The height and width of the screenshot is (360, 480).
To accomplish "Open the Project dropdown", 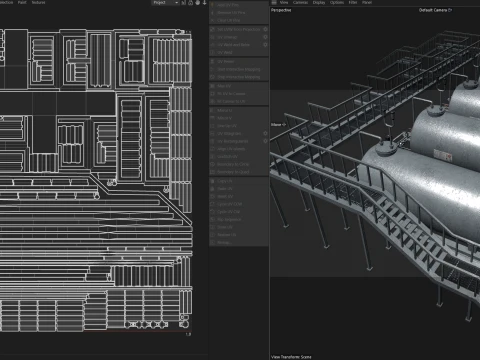I will [x=166, y=3].
